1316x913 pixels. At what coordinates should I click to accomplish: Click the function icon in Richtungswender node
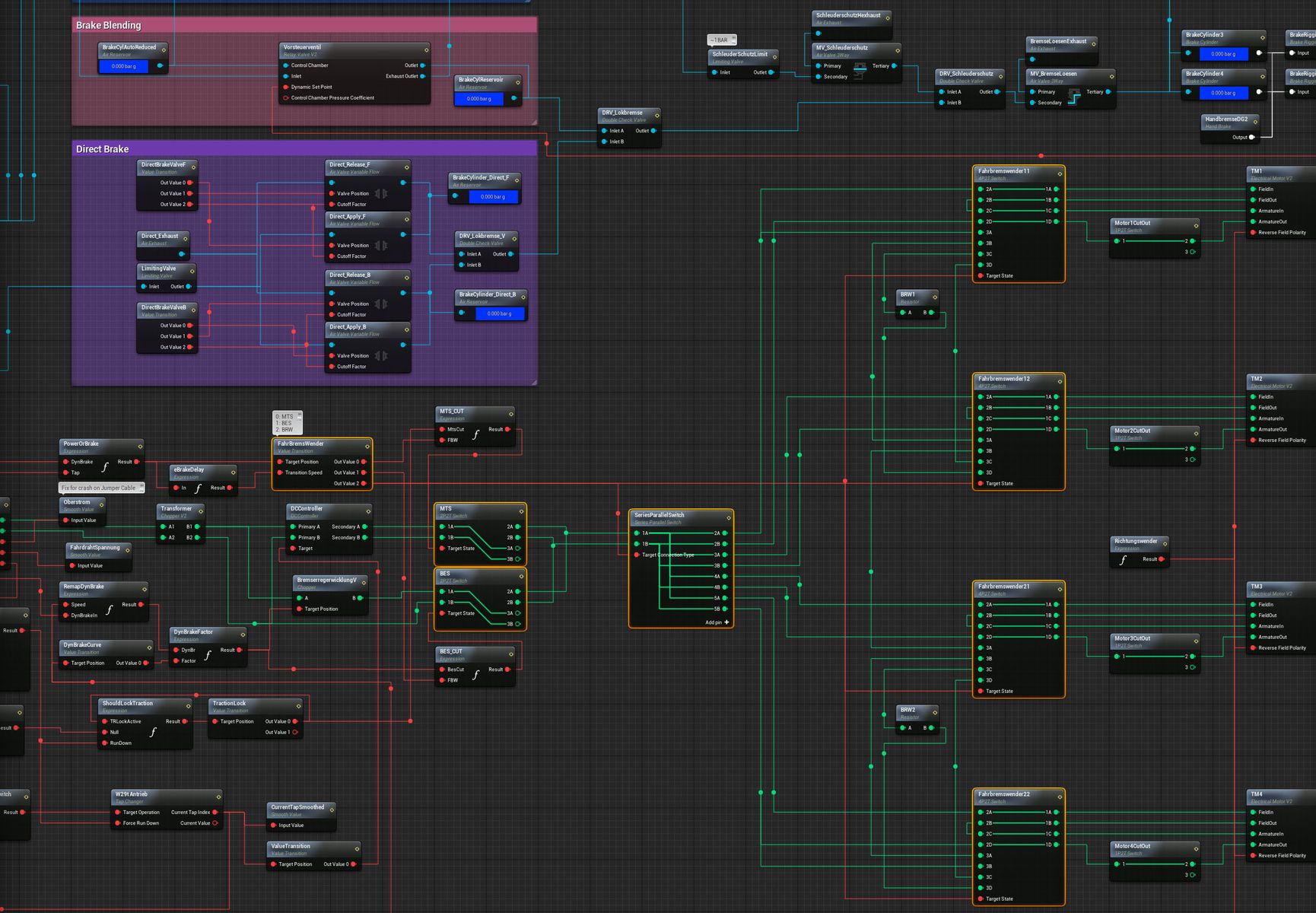tap(1123, 560)
